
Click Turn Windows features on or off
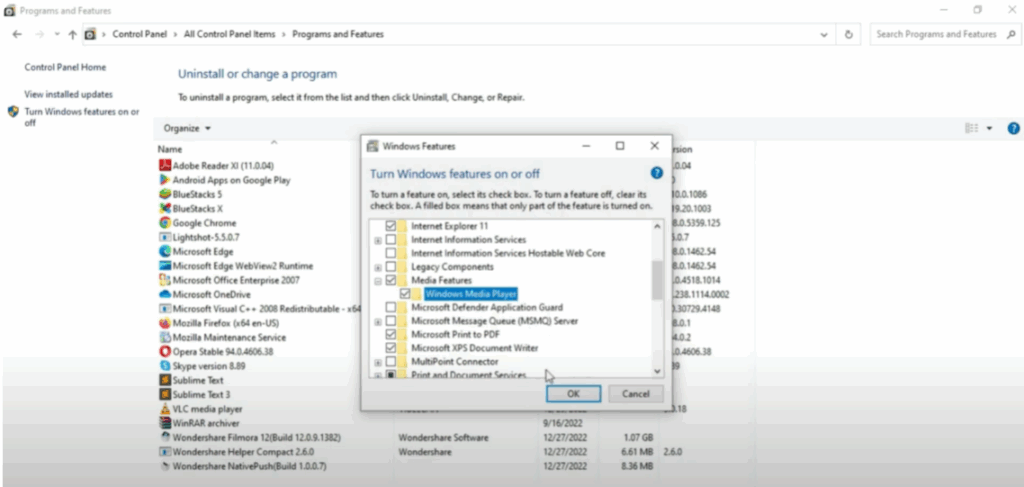[82, 118]
